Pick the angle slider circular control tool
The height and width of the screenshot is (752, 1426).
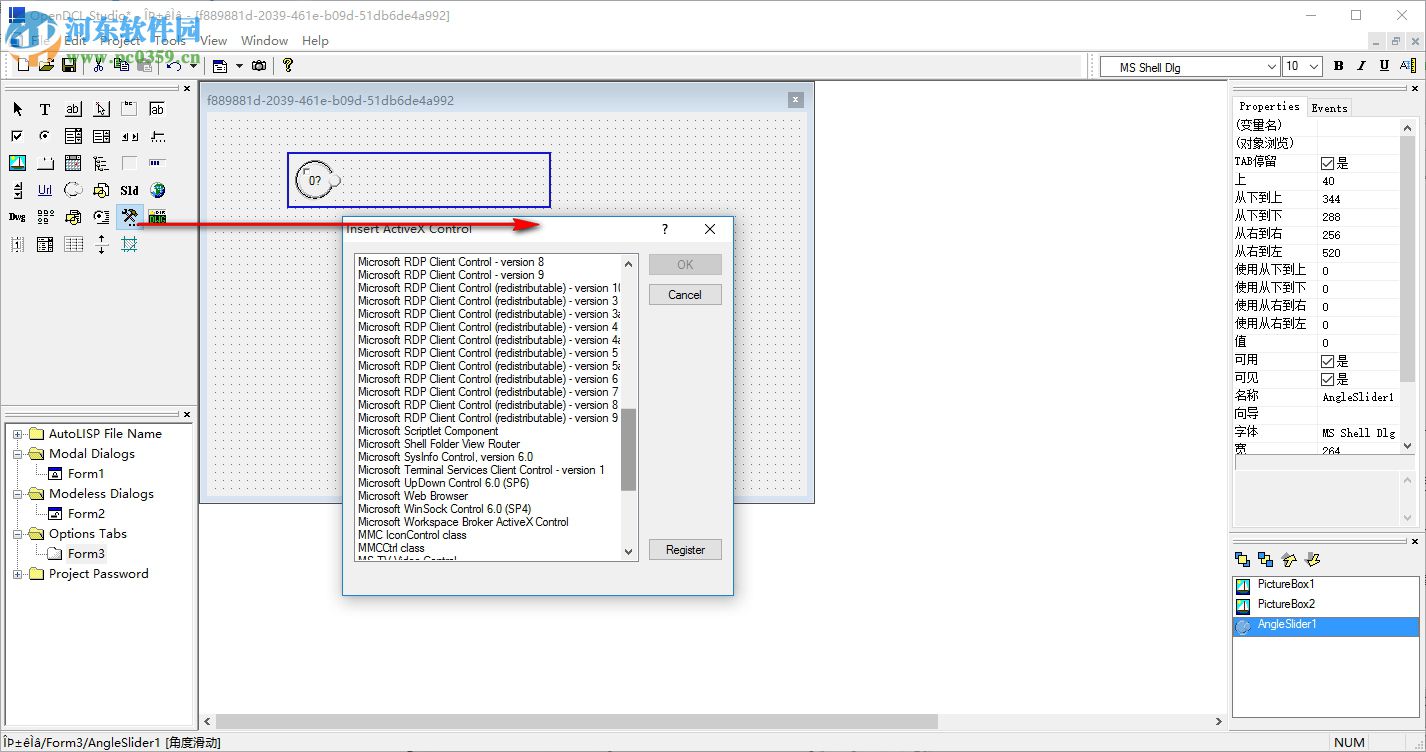(x=73, y=190)
